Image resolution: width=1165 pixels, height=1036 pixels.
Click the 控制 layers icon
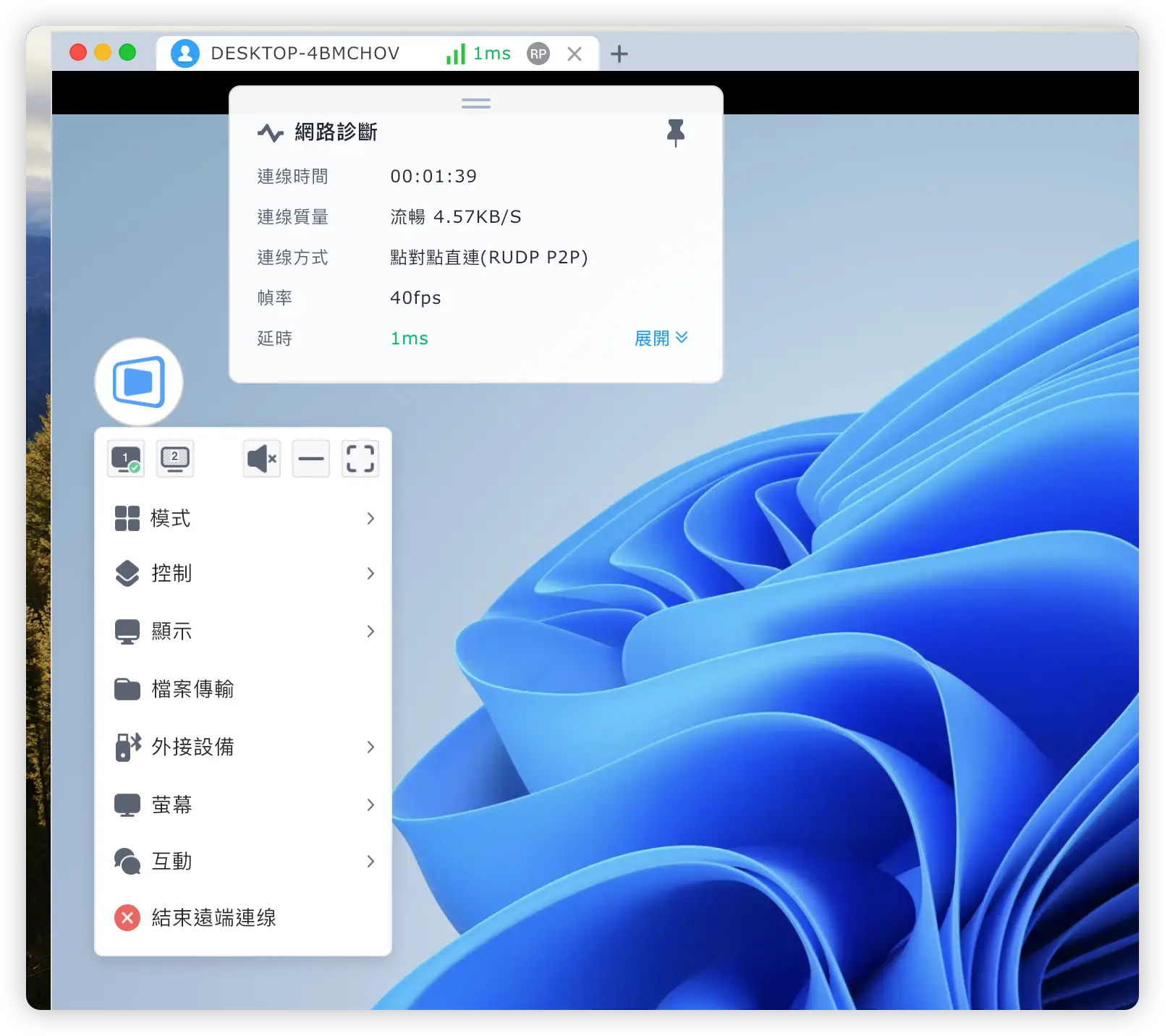[127, 573]
